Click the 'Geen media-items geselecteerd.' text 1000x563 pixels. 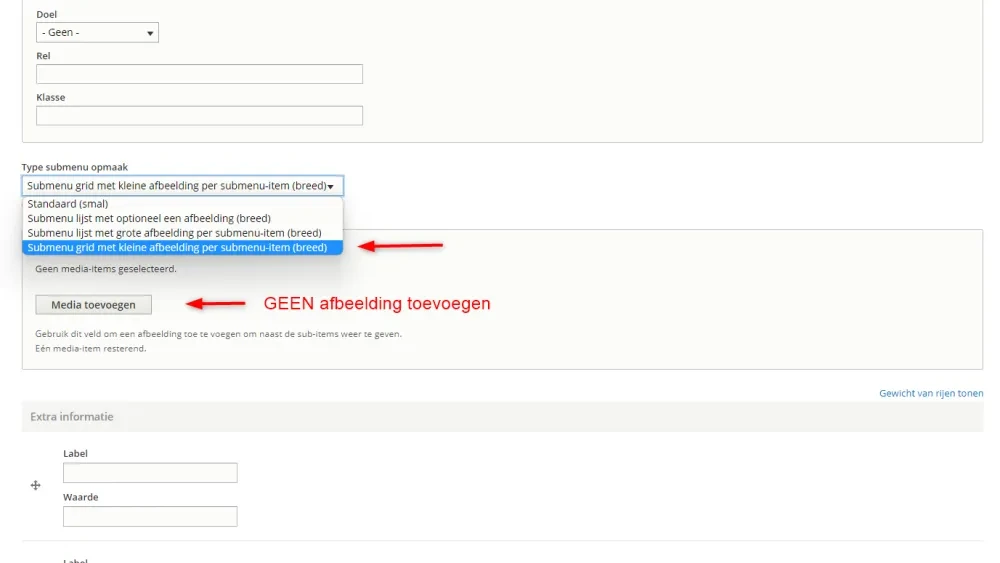(106, 269)
